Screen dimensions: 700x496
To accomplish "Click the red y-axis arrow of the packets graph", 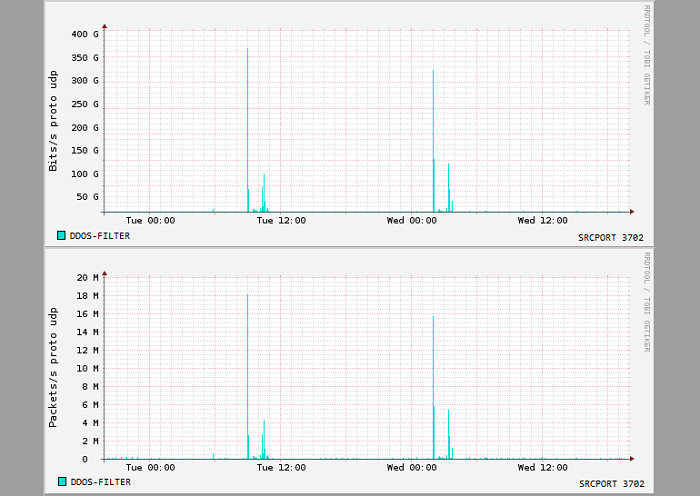I will (104, 273).
